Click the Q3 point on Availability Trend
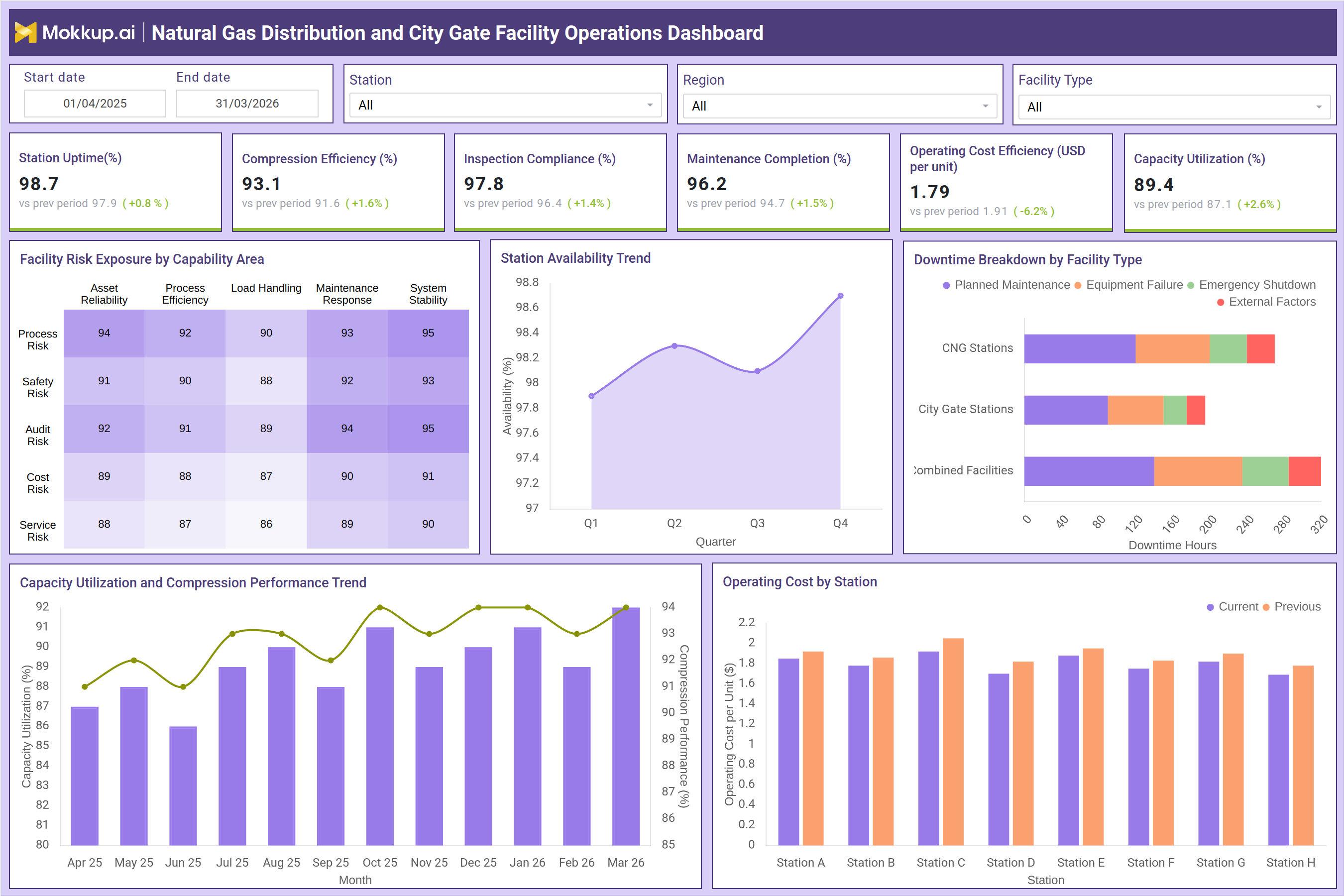Image resolution: width=1344 pixels, height=896 pixels. pyautogui.click(x=758, y=371)
